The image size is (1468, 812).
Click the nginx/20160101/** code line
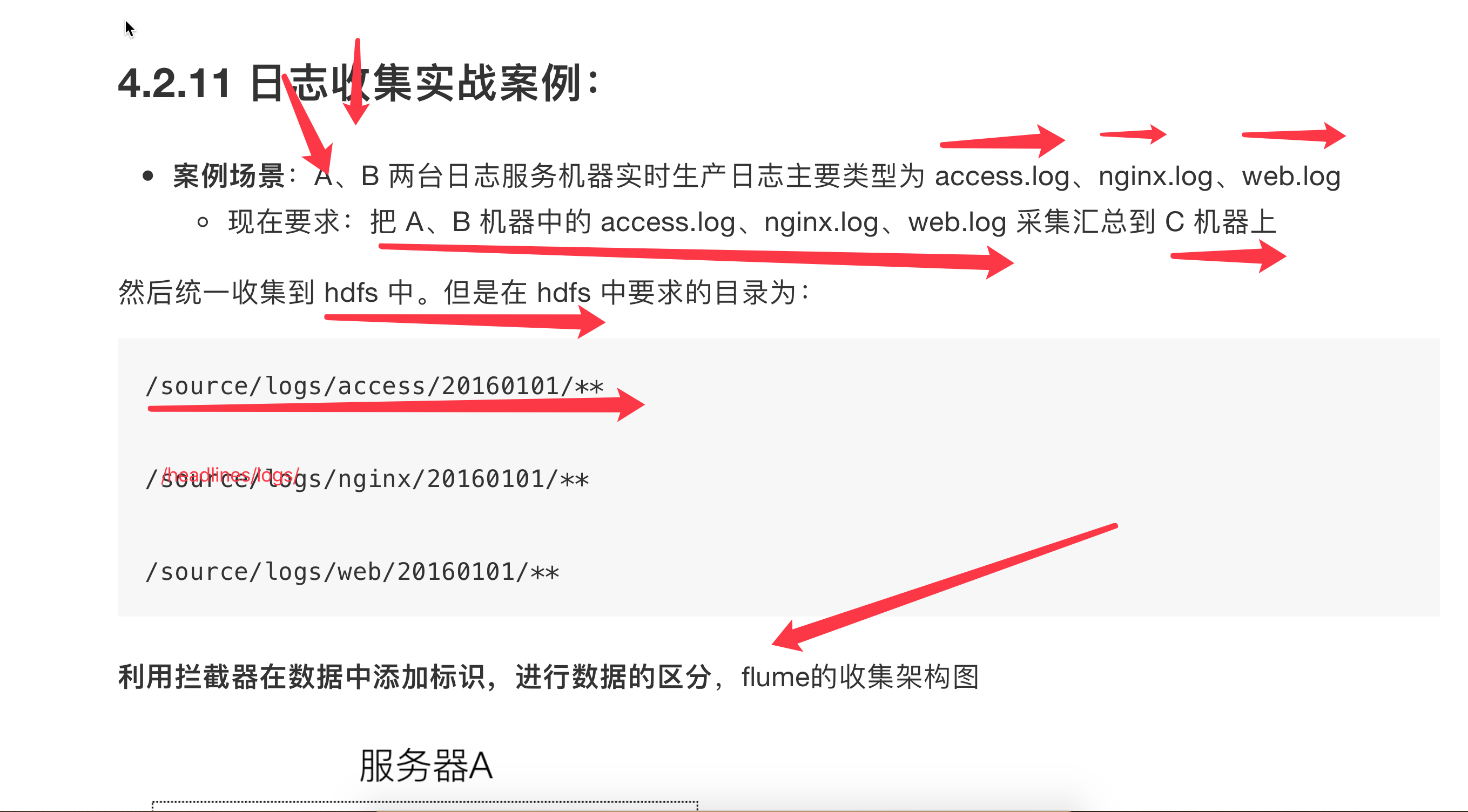(x=463, y=479)
